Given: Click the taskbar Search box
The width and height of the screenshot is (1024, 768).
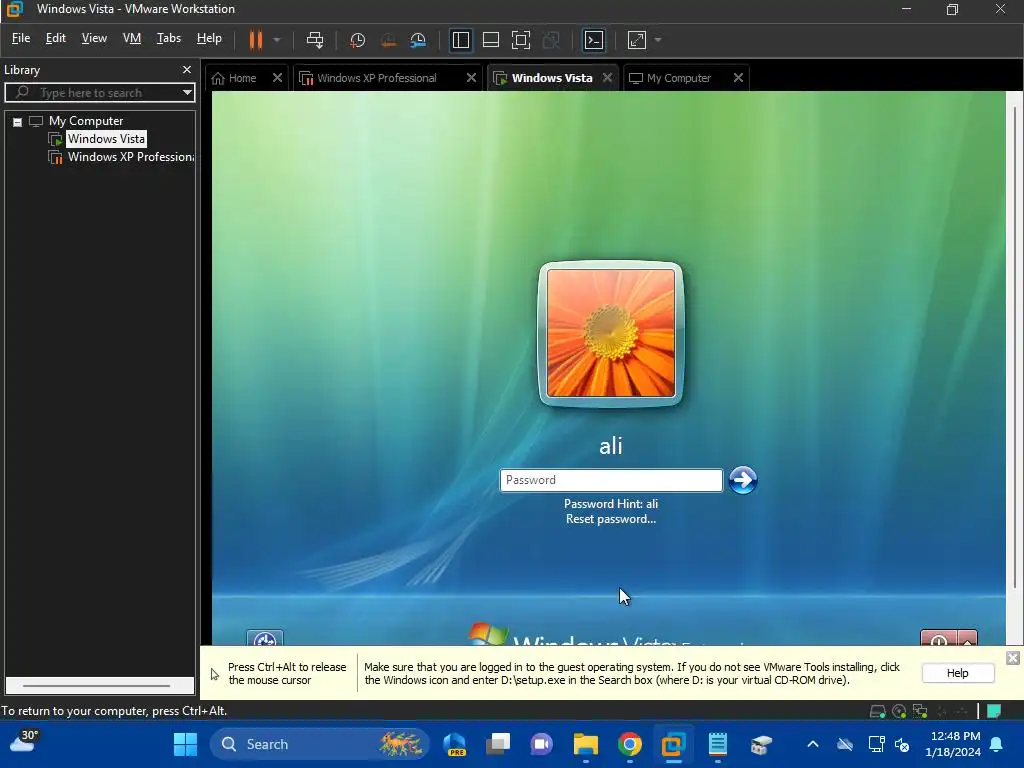Looking at the screenshot, I should [319, 744].
